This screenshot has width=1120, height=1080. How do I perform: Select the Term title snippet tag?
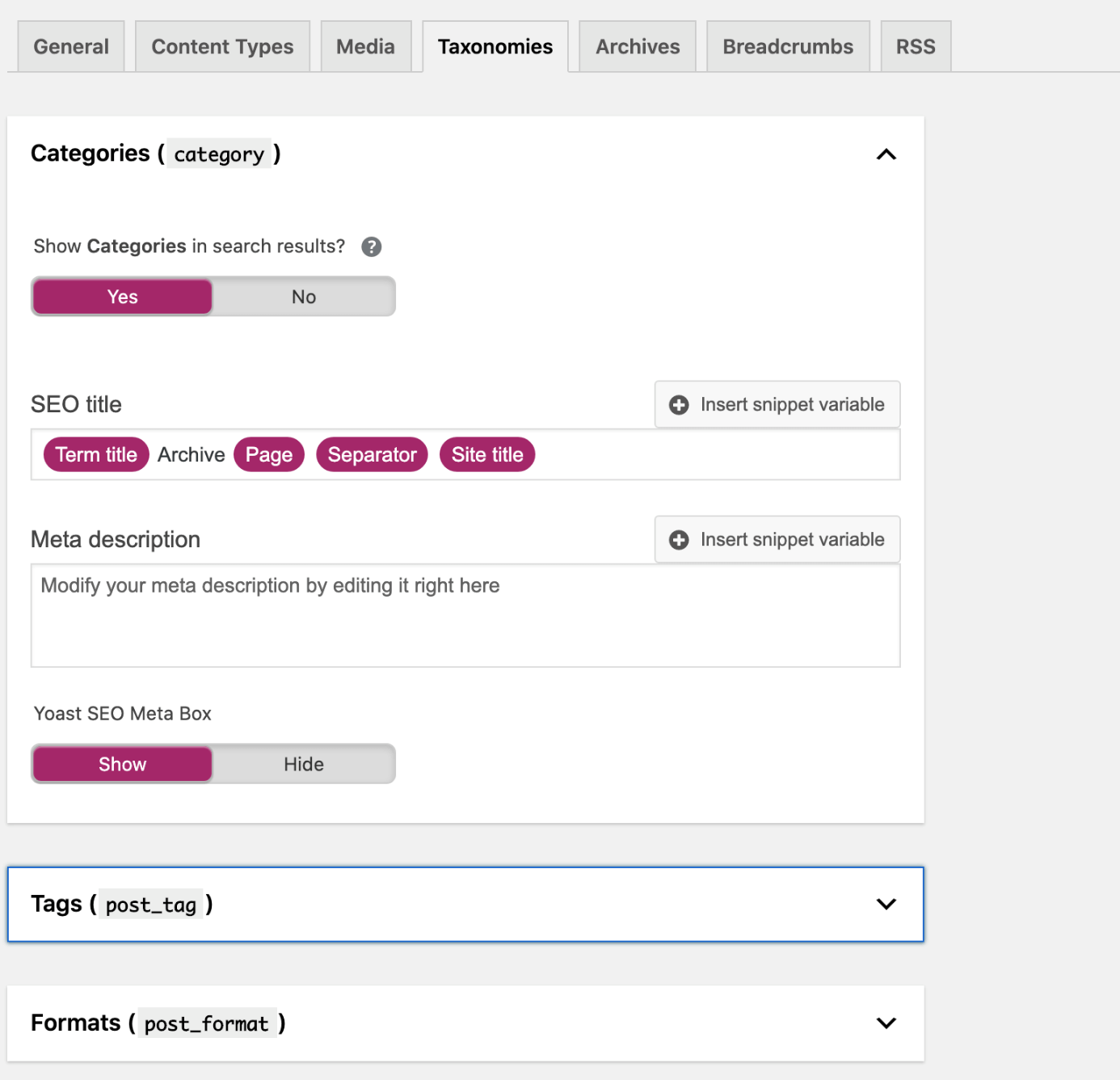point(96,455)
